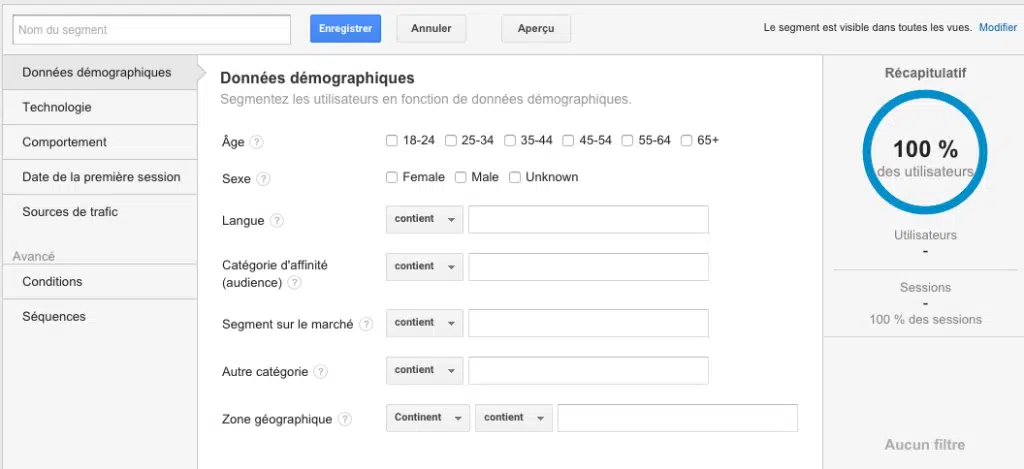Select the Séquences advanced option
Image resolution: width=1024 pixels, height=469 pixels.
(x=54, y=317)
